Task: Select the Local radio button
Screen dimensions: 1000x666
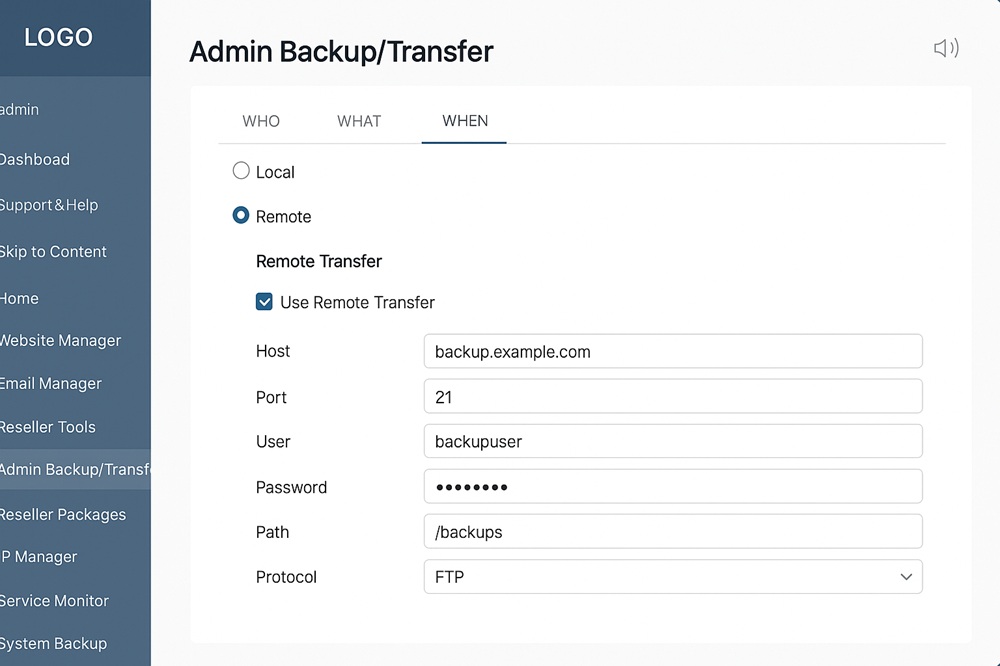Action: coord(241,171)
